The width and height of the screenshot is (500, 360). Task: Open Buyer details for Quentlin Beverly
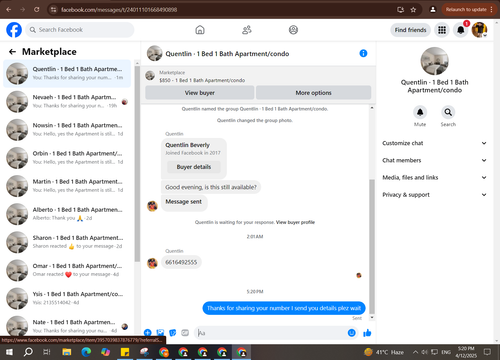194,167
